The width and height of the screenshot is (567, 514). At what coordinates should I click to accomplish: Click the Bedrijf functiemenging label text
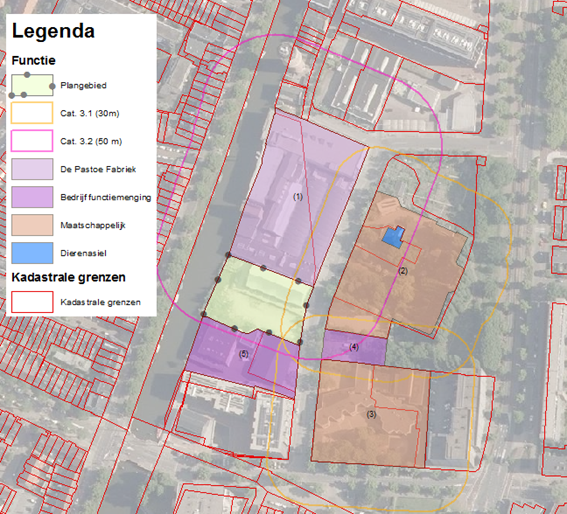pyautogui.click(x=106, y=197)
